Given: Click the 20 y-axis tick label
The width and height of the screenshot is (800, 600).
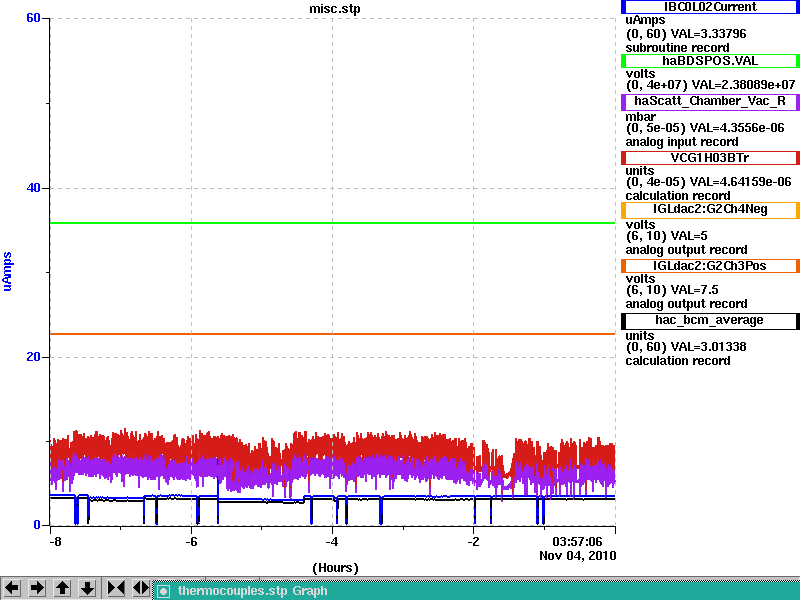Looking at the screenshot, I should [33, 357].
